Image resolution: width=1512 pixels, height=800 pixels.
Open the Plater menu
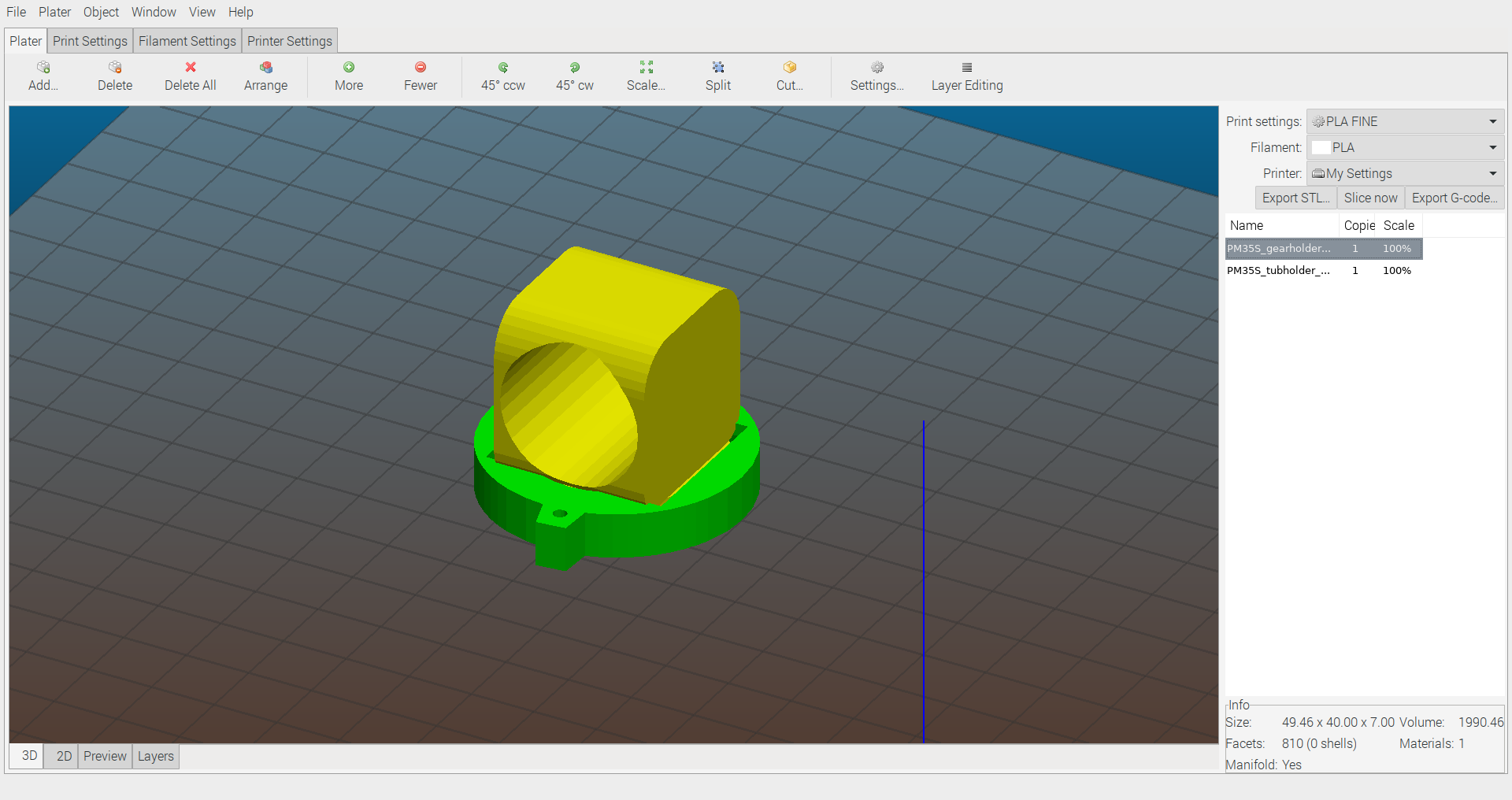55,12
